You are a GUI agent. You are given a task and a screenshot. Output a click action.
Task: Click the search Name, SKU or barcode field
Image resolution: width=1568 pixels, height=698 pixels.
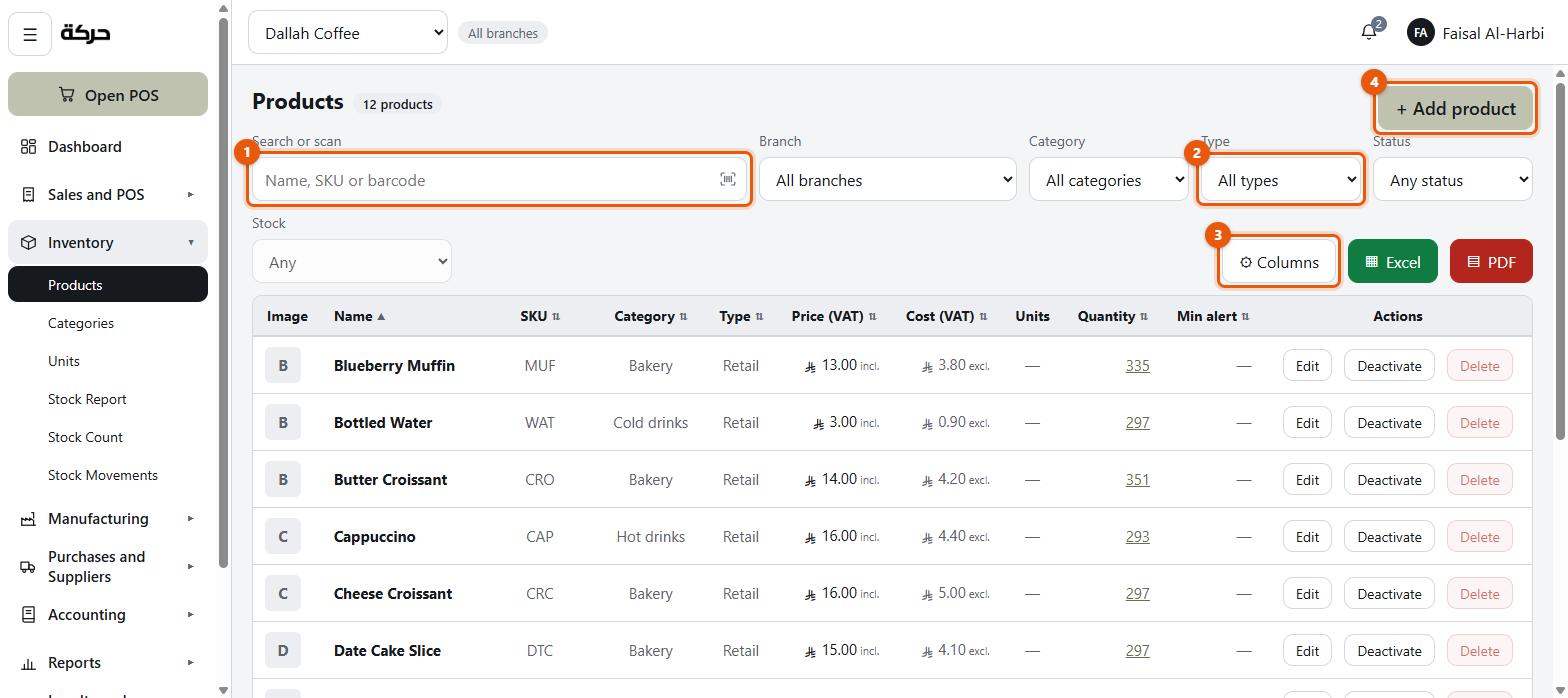(x=500, y=180)
